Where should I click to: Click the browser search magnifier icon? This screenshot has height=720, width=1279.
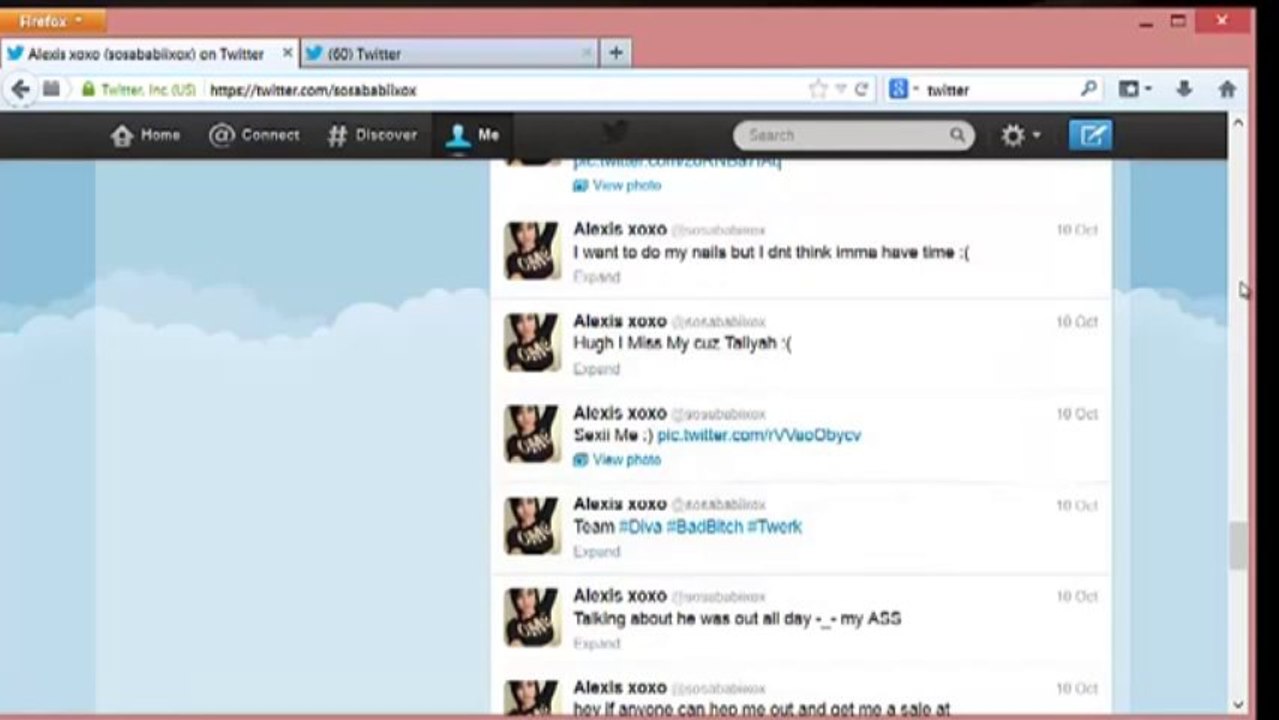pyautogui.click(x=1089, y=89)
